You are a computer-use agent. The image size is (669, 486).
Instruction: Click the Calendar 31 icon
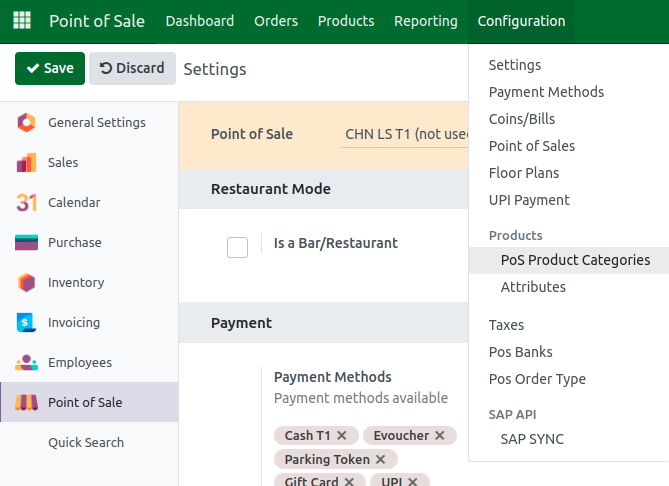coord(26,203)
